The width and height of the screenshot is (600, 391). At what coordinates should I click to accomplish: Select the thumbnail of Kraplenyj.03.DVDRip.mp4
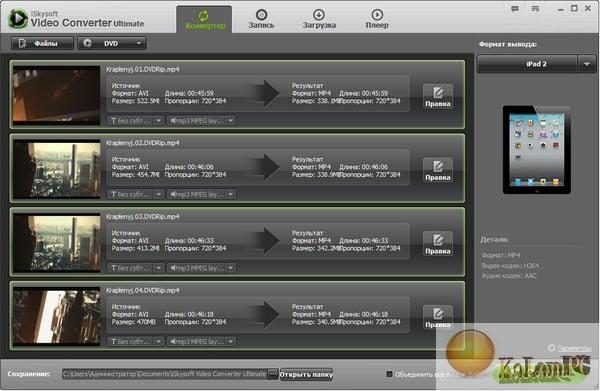(x=56, y=243)
